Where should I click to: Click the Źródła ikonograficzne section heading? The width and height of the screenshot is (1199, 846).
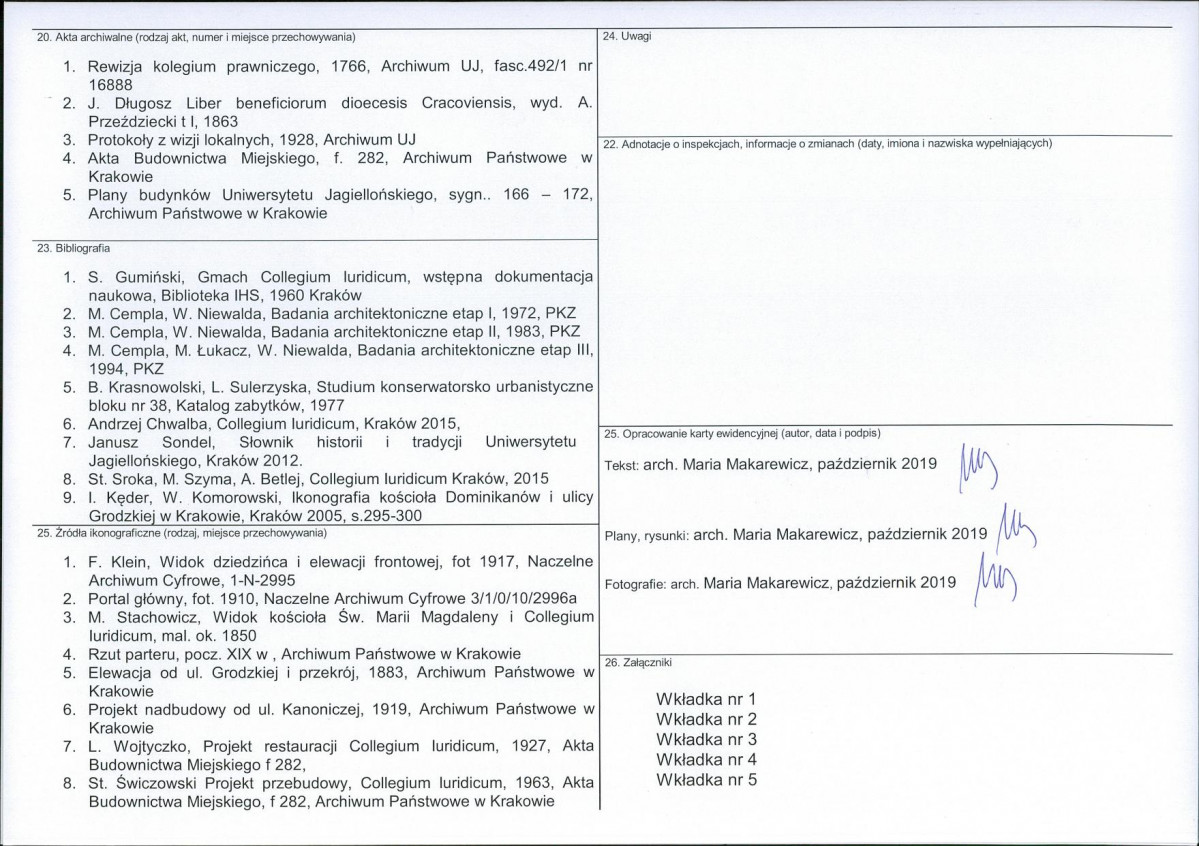pos(181,533)
